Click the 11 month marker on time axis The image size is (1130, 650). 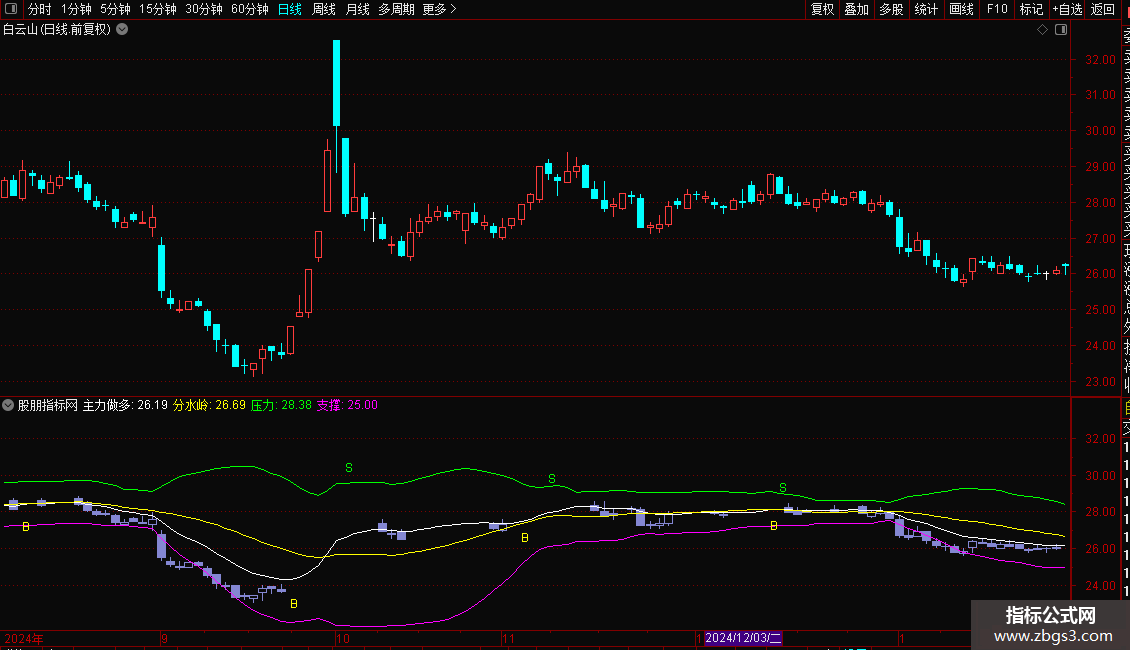coord(509,638)
